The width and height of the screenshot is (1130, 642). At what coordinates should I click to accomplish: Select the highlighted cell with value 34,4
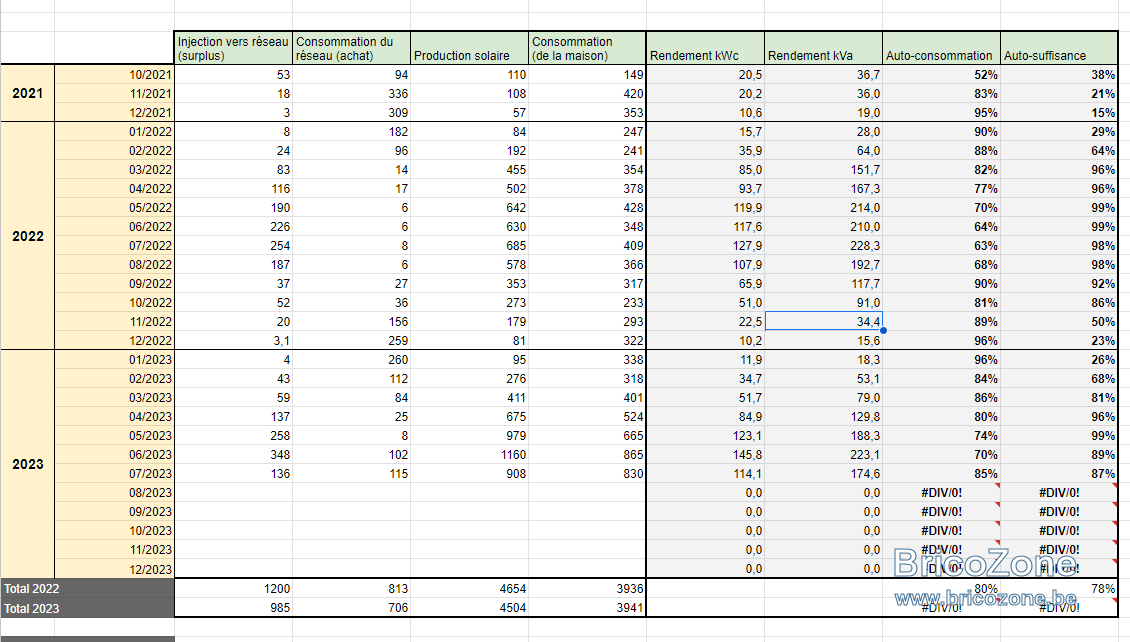(x=824, y=321)
